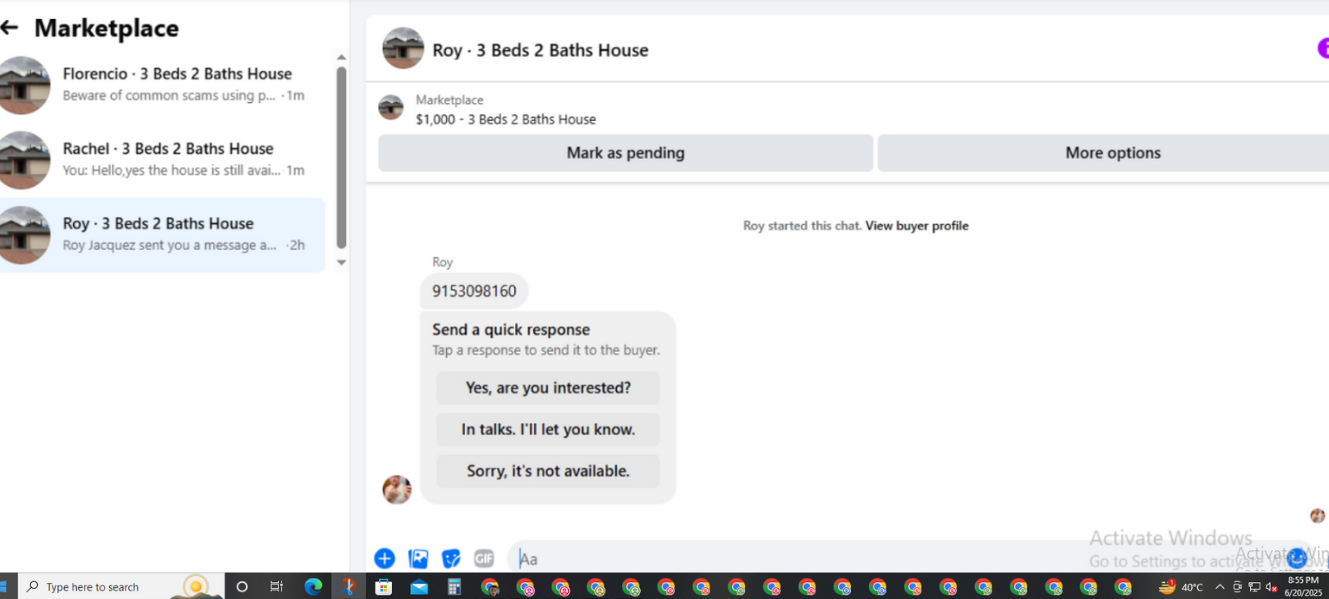Image resolution: width=1329 pixels, height=599 pixels.
Task: Open the Mail app in the taskbar
Action: click(x=419, y=587)
